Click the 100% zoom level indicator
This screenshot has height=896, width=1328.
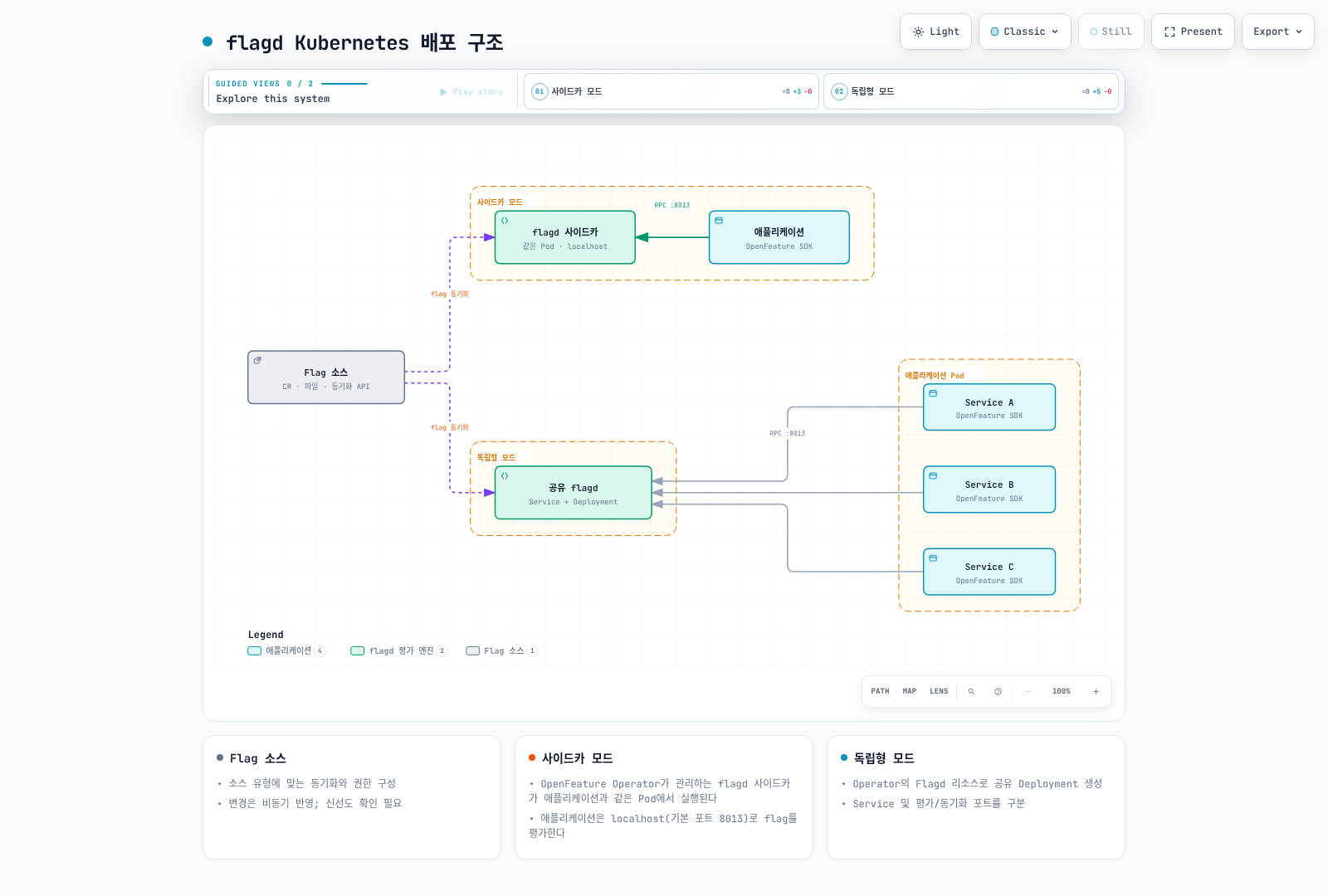coord(1061,691)
